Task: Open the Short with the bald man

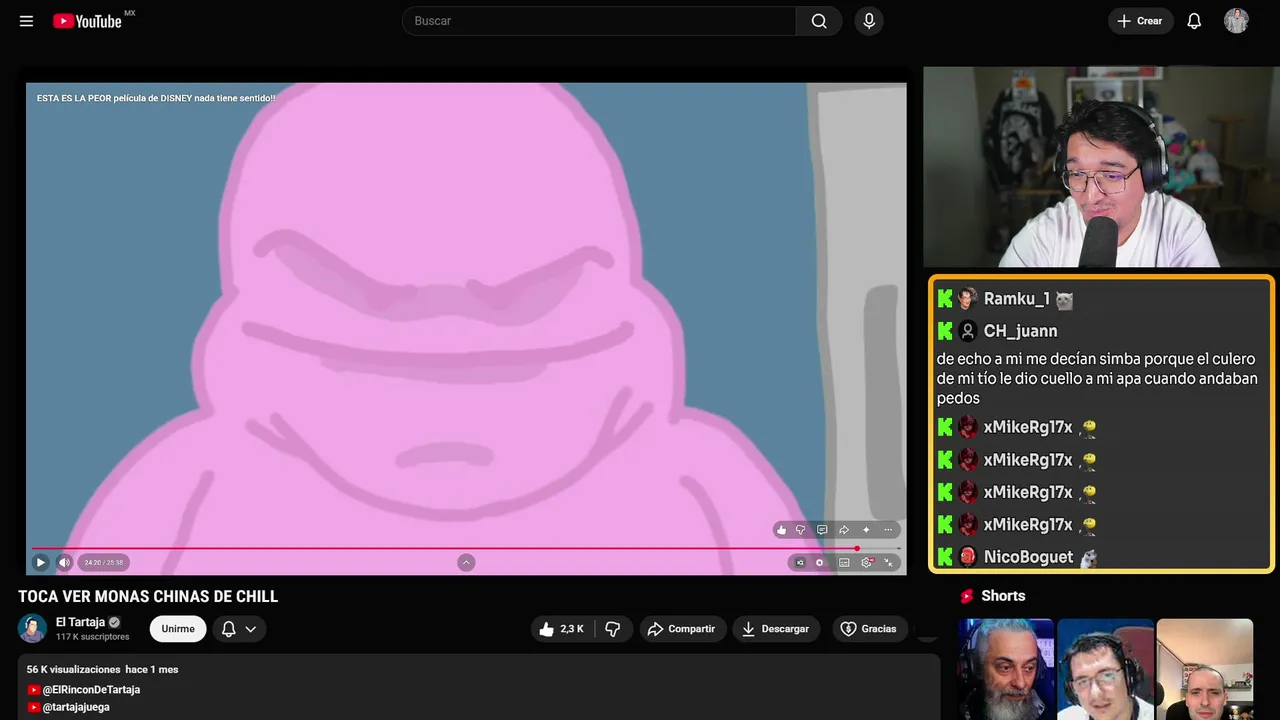Action: tap(1204, 669)
